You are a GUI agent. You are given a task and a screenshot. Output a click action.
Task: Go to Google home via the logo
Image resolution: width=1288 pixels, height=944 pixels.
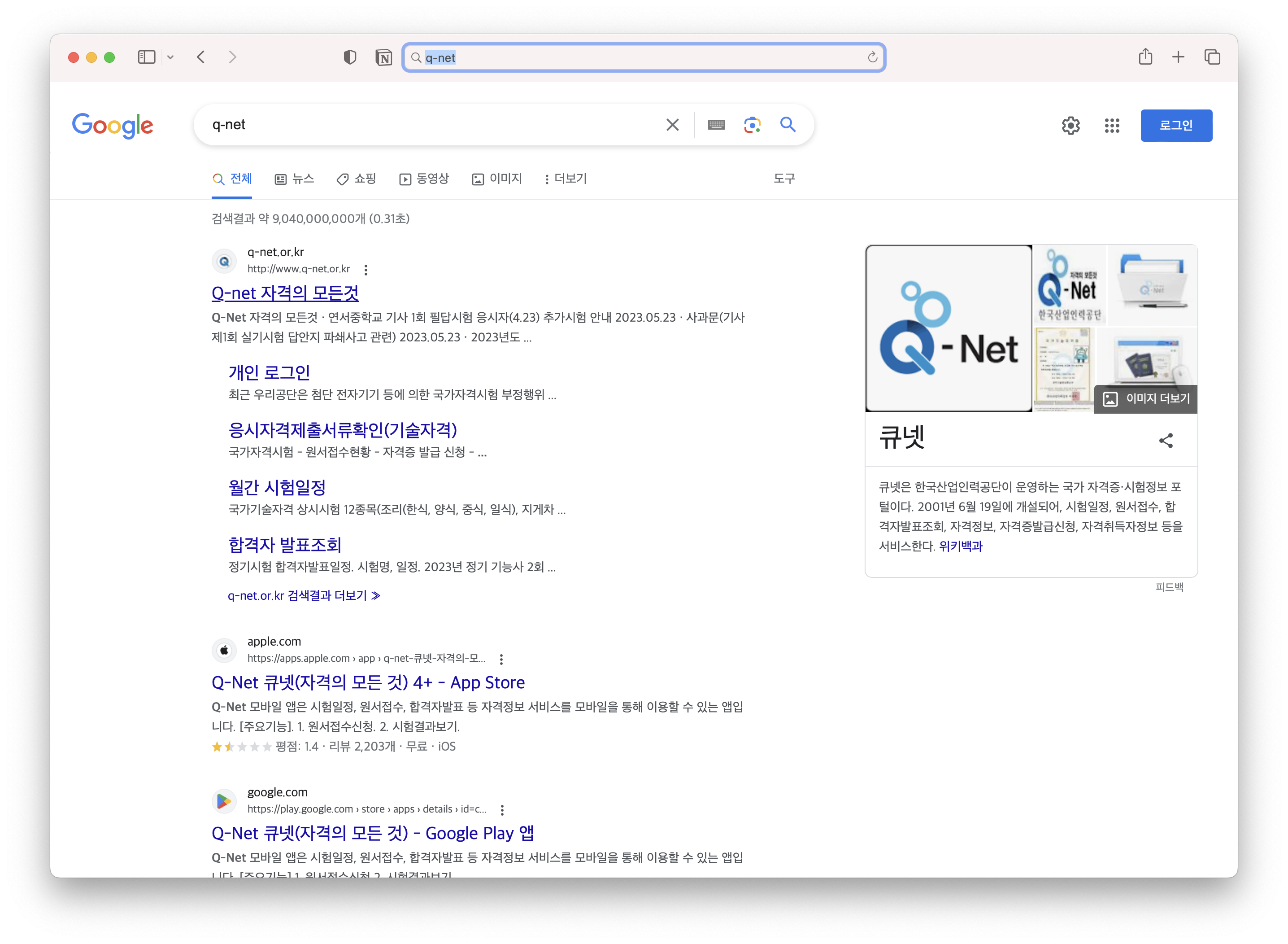click(x=113, y=125)
